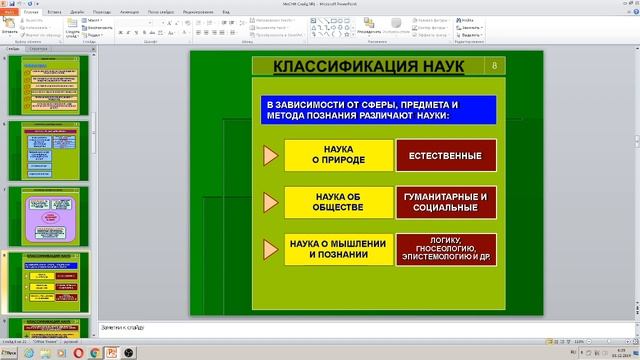Screen dimensions: 640x360
Task: Select the star shape in shapes gallery
Action: coord(347,35)
